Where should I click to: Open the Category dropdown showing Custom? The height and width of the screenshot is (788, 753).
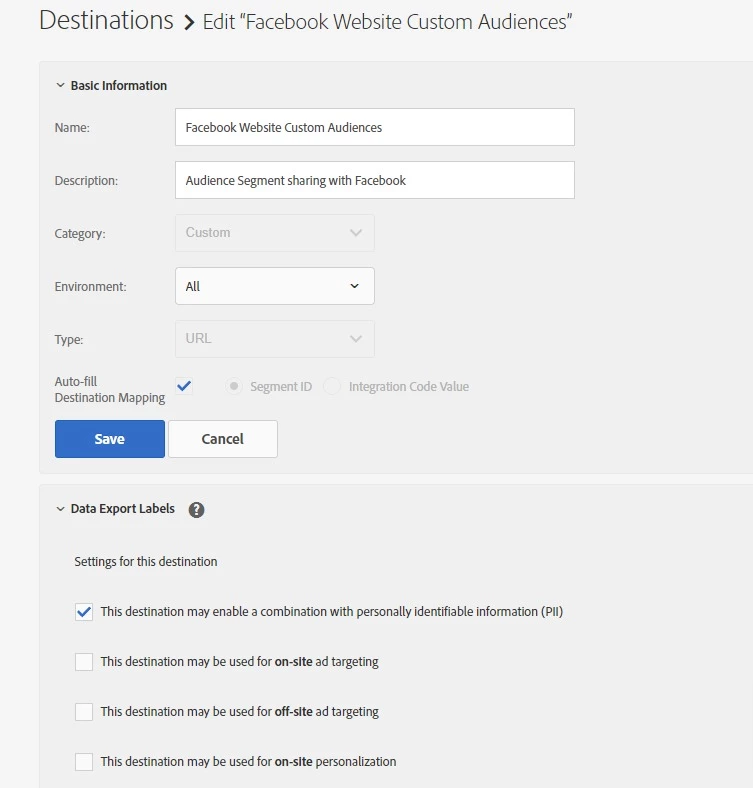[274, 233]
